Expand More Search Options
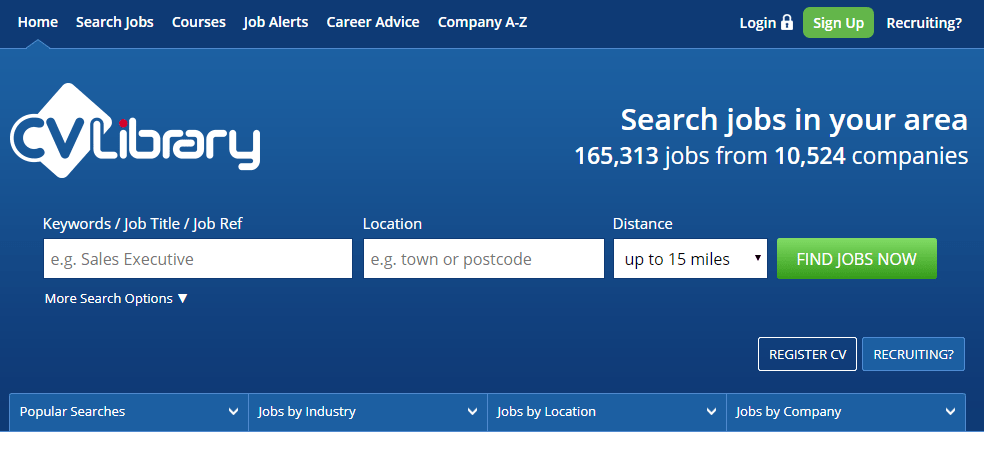Viewport: 984px width, 450px height. pyautogui.click(x=116, y=299)
